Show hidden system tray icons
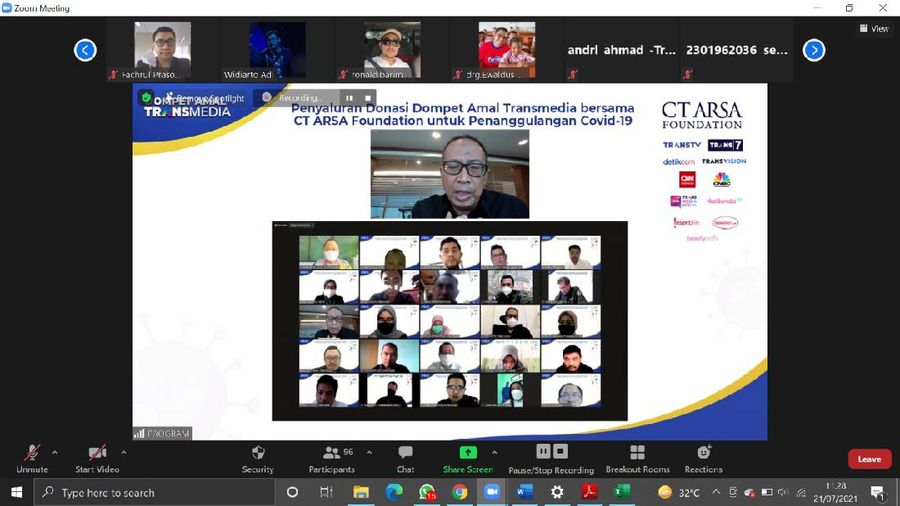 point(716,492)
